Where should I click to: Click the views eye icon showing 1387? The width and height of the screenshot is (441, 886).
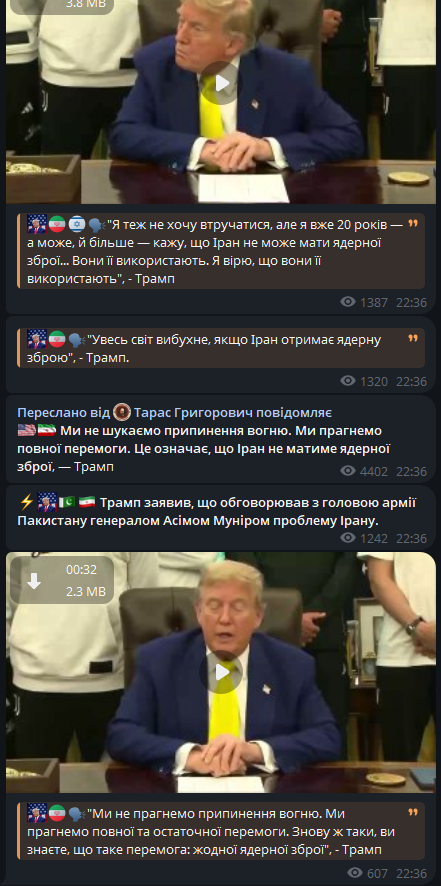click(348, 302)
